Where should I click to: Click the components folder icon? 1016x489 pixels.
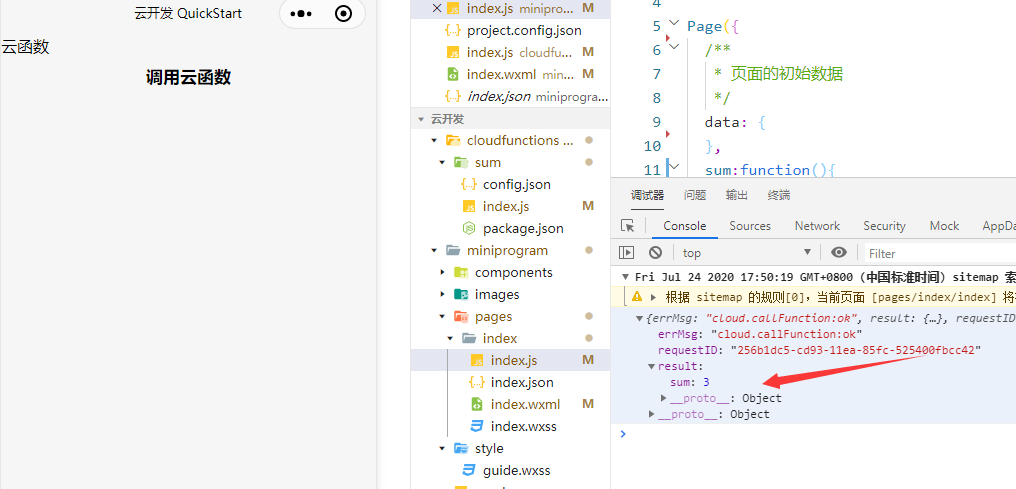tap(461, 272)
